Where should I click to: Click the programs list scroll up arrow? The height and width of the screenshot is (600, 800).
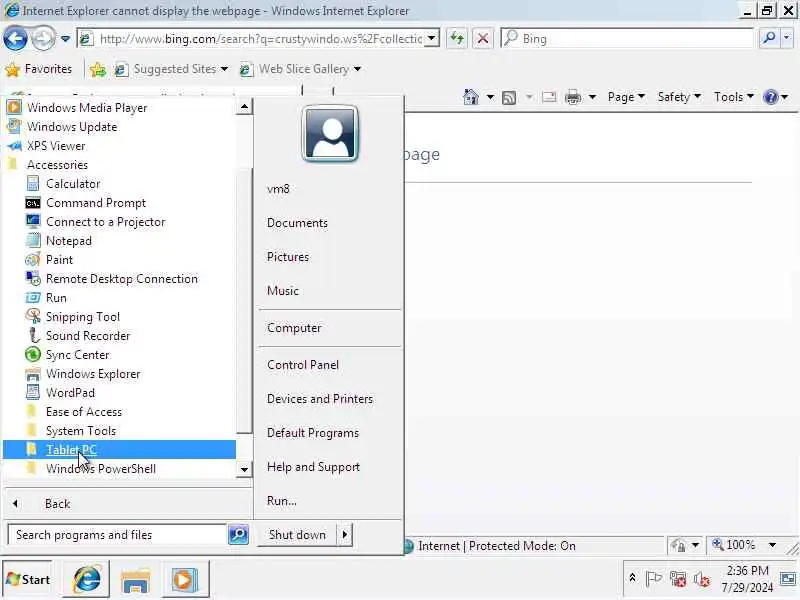(244, 107)
